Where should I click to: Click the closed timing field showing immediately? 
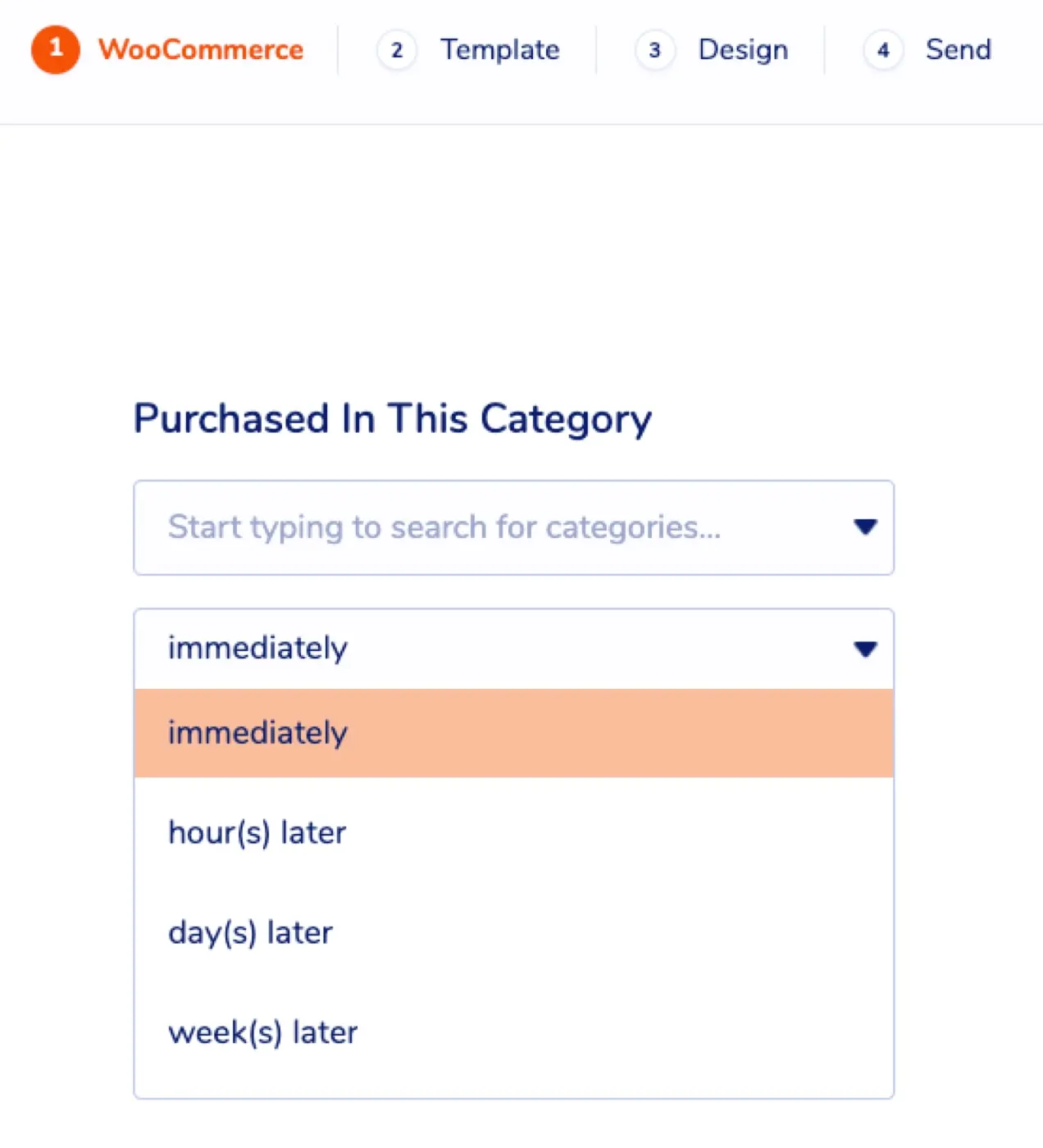(513, 649)
